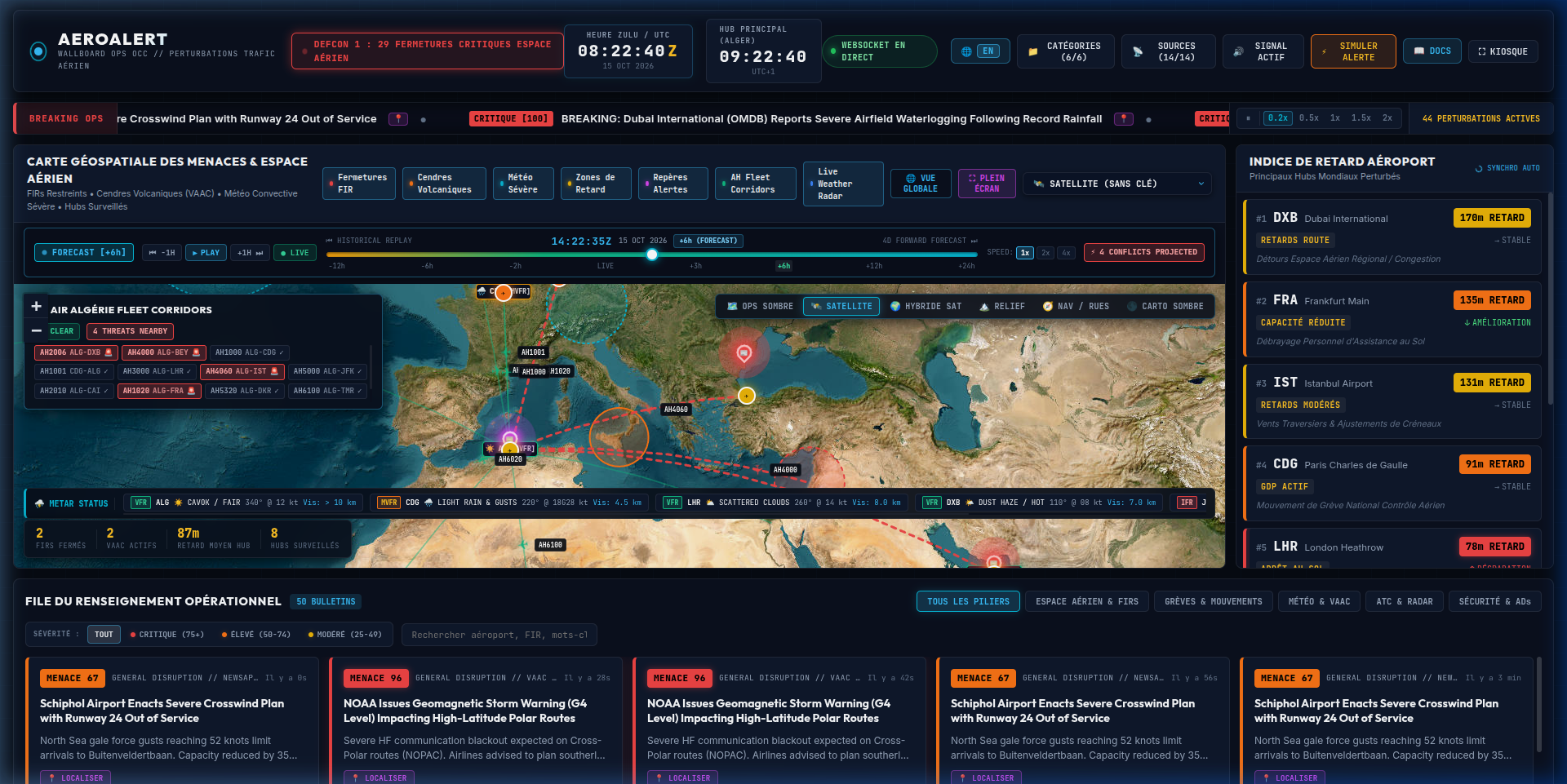Switch to Relief map style
The image size is (1567, 784).
click(1002, 307)
